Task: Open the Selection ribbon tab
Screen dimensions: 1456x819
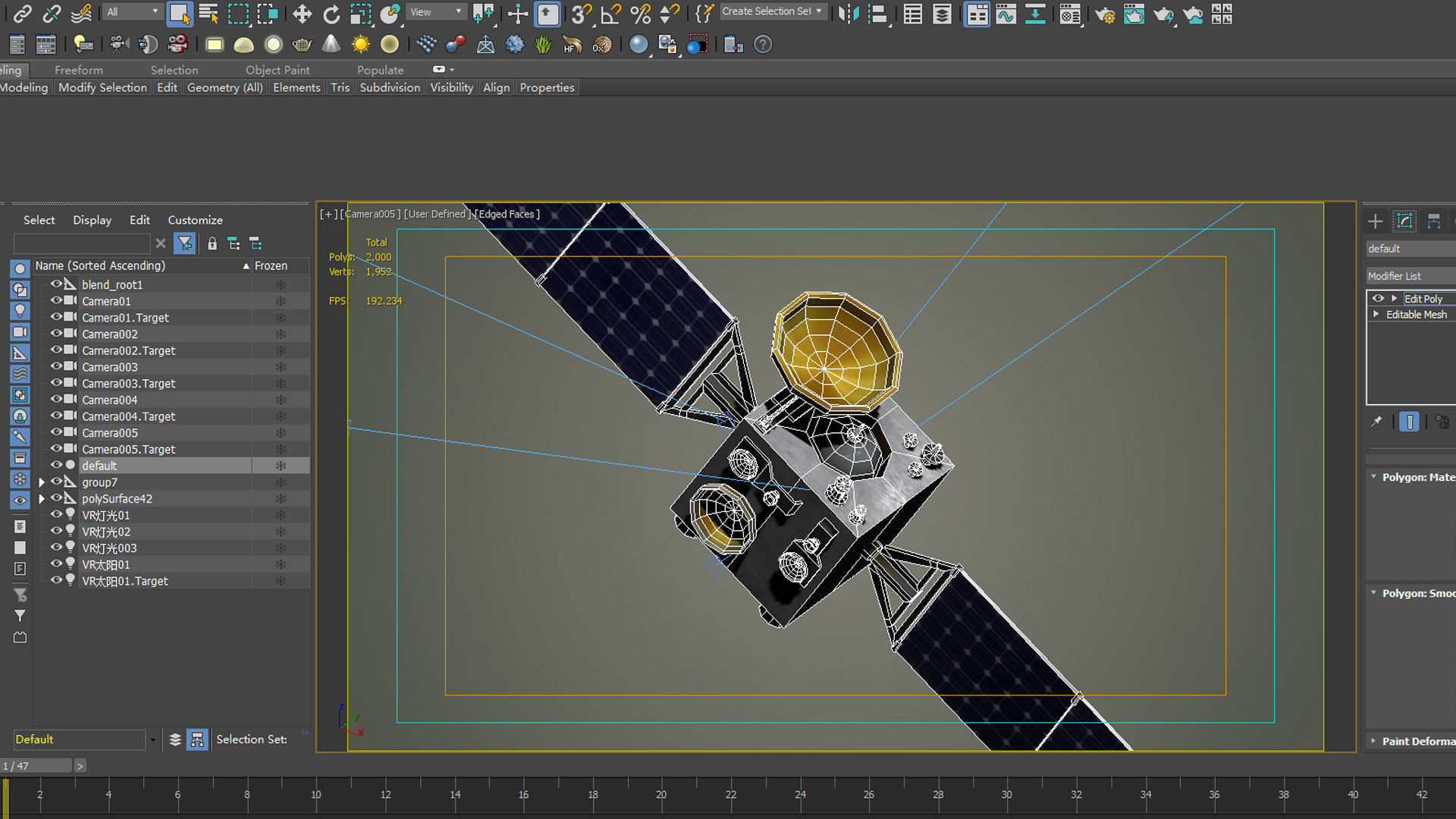Action: (174, 70)
